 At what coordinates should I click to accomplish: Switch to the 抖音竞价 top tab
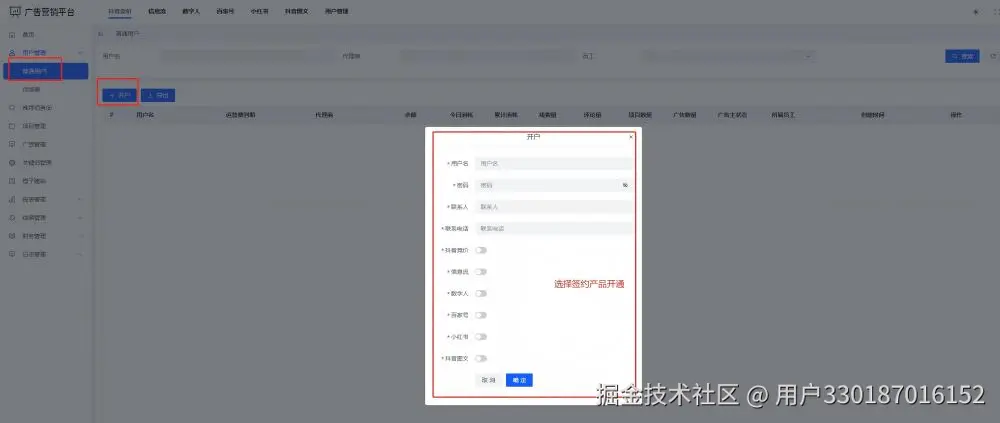[120, 11]
